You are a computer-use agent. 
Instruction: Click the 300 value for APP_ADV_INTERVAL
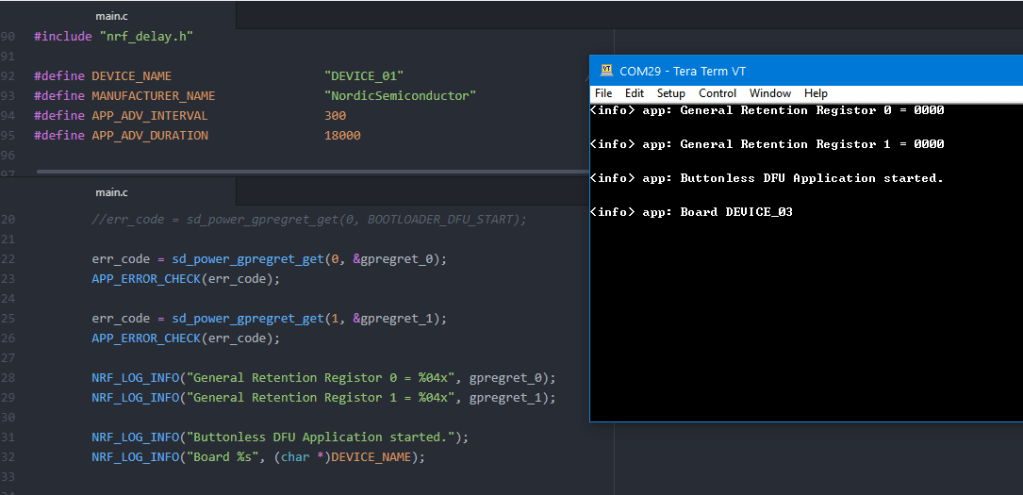(x=335, y=115)
